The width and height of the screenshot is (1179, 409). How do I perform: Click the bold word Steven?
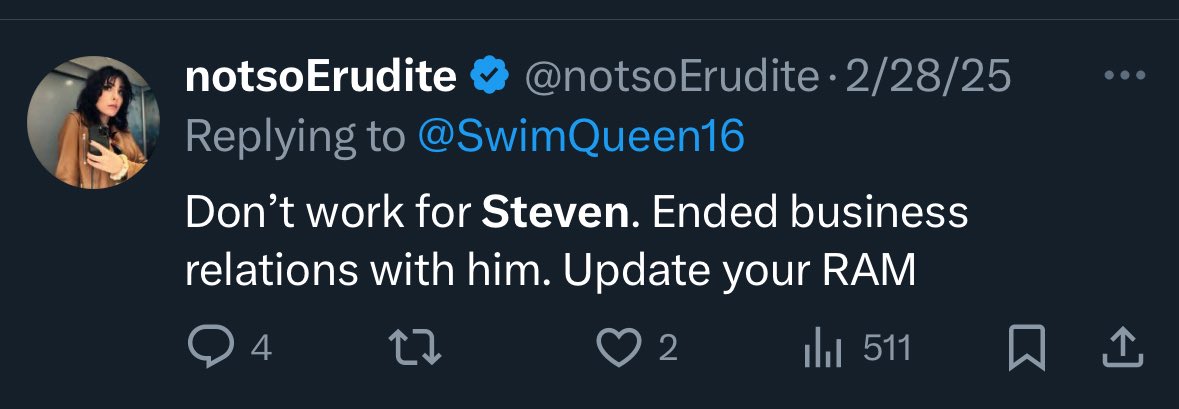556,214
